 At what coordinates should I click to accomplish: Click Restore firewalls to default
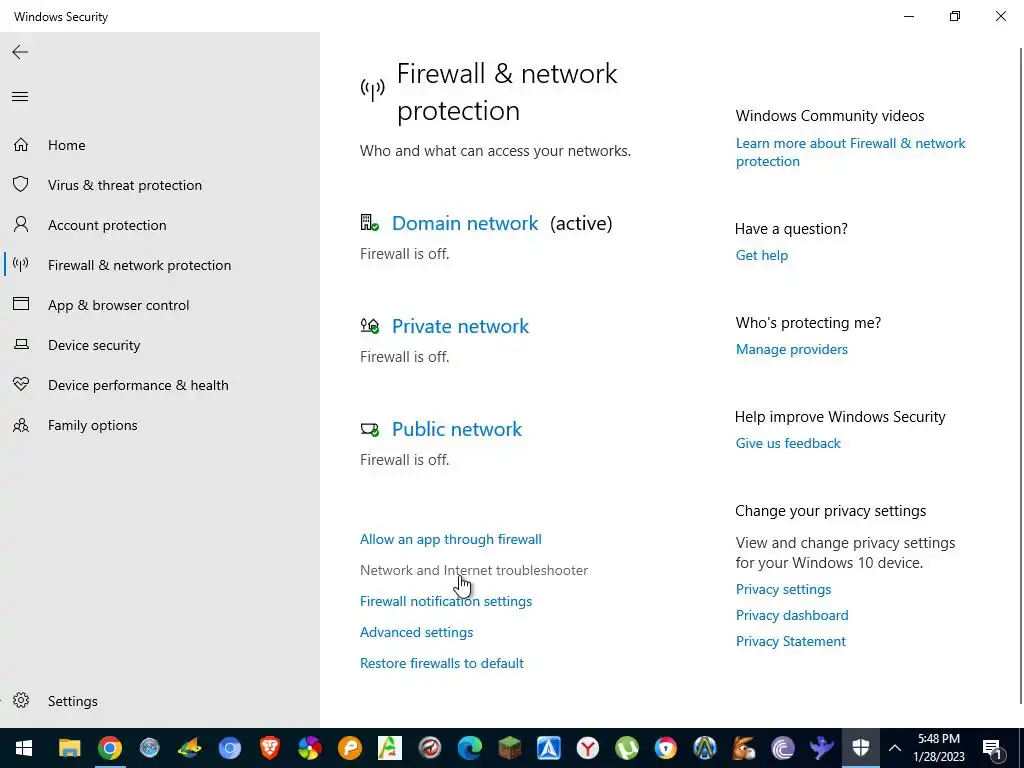coord(441,663)
